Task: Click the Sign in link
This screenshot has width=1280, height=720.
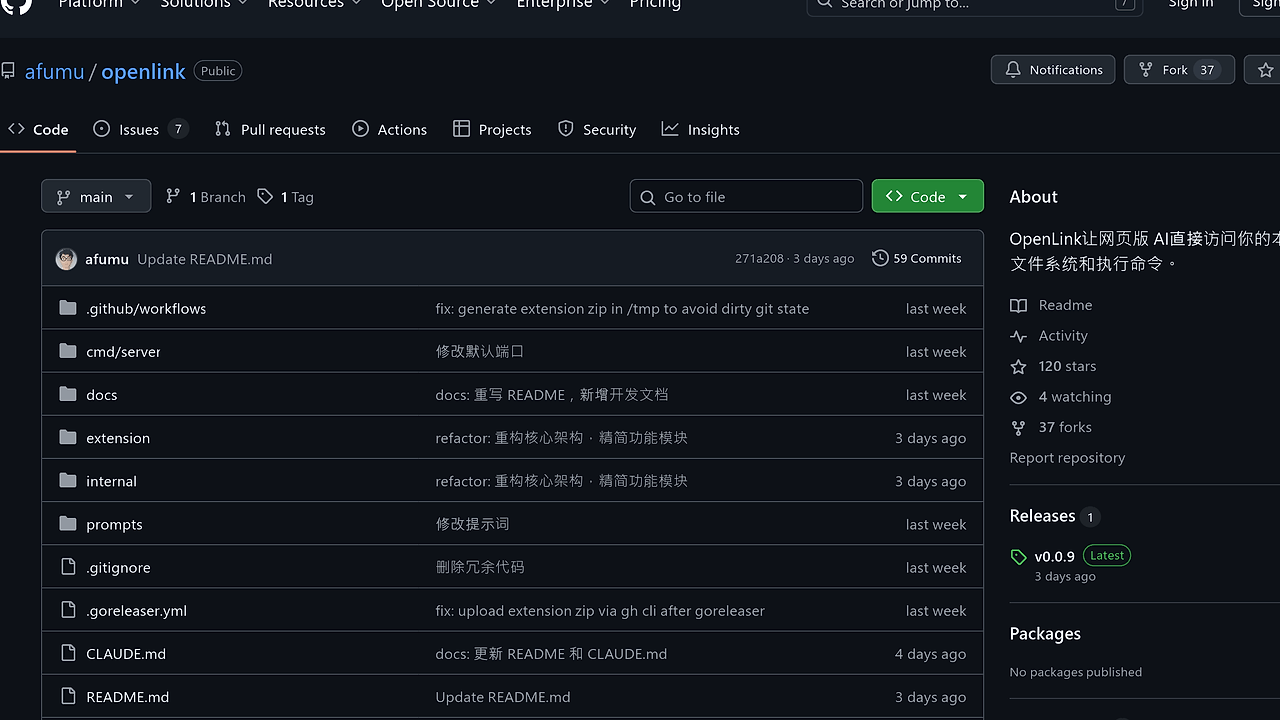Action: [1191, 4]
